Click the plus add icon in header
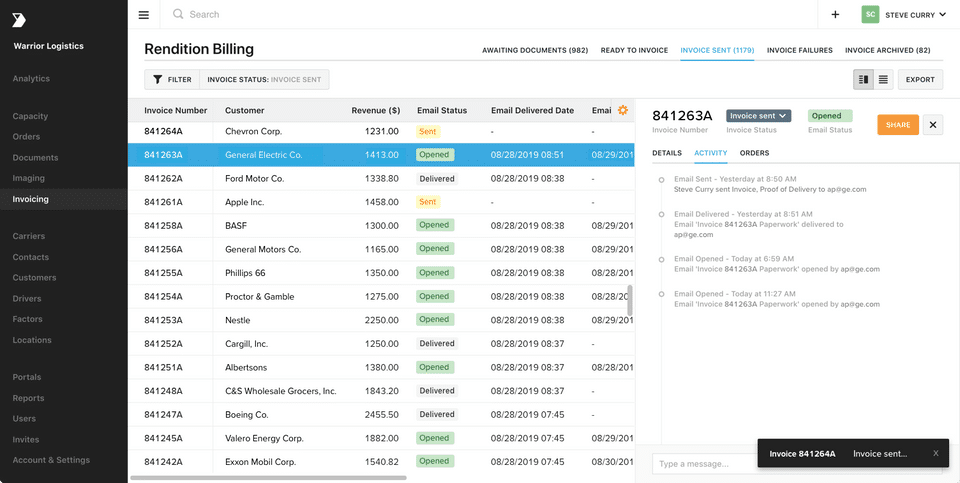This screenshot has width=960, height=483. coord(835,15)
